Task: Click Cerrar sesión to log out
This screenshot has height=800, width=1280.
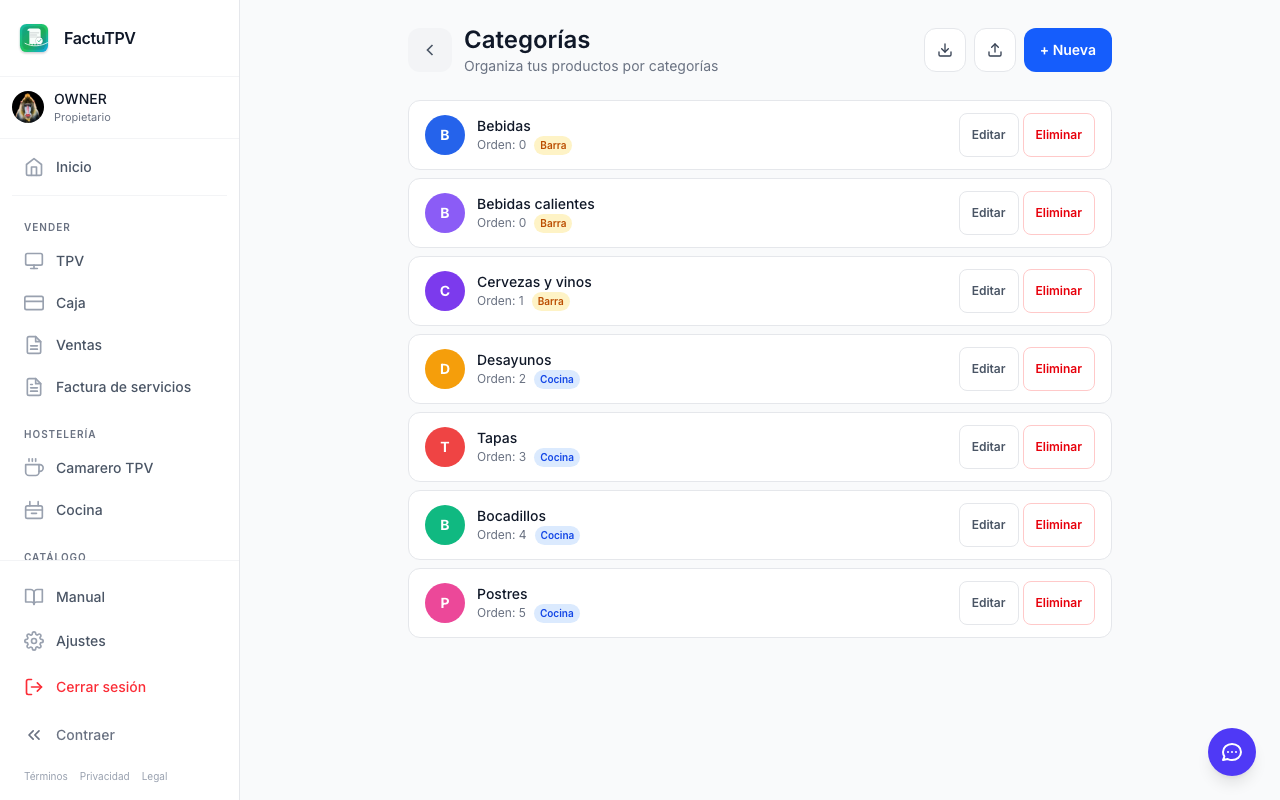Action: [120, 687]
